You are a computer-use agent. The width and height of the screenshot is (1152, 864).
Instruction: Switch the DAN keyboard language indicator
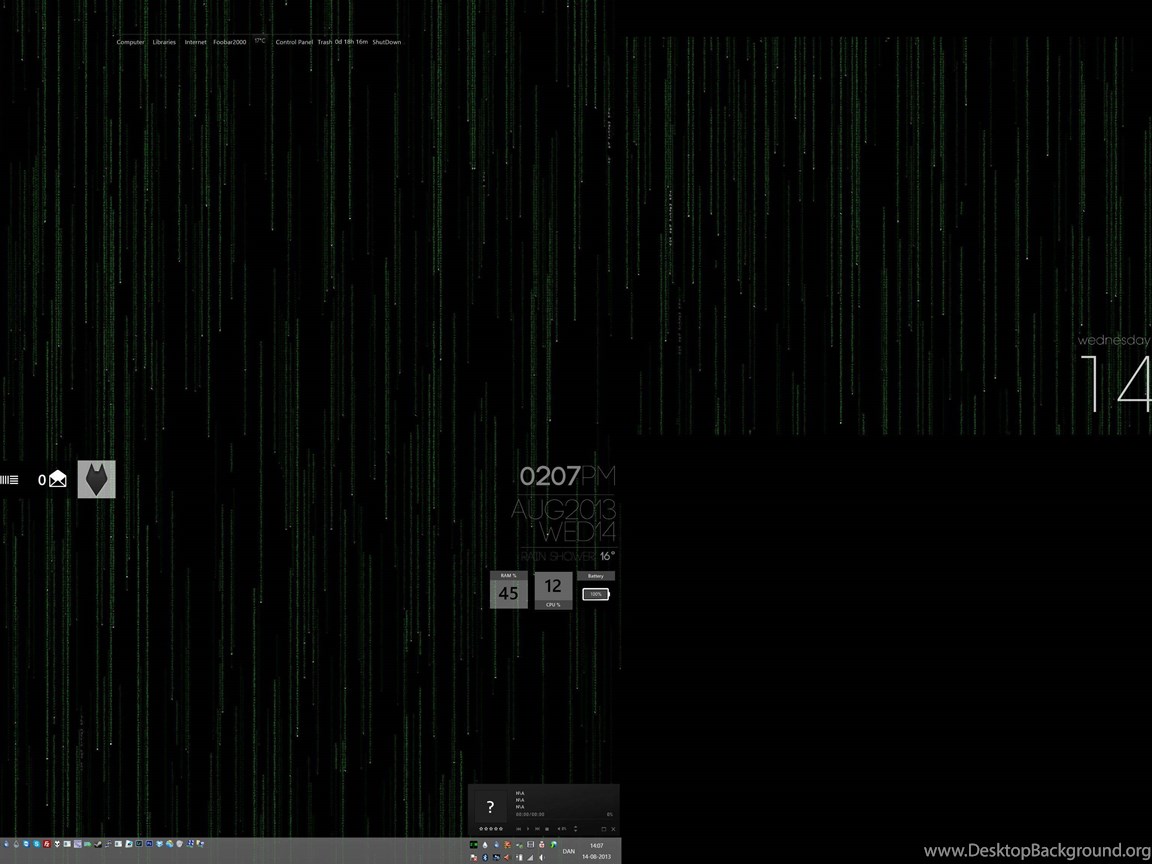pyautogui.click(x=569, y=852)
